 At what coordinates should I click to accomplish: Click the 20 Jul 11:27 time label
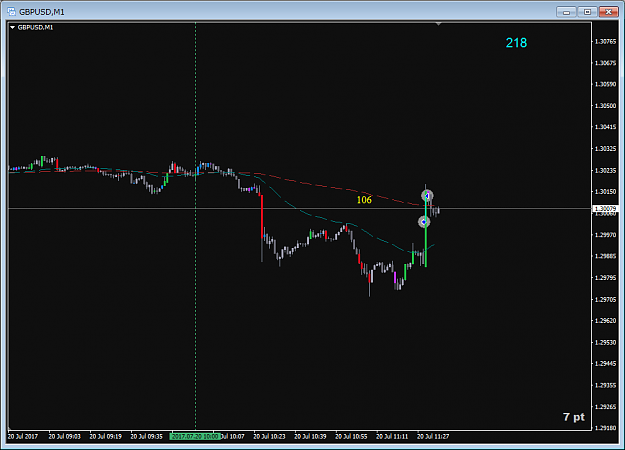tap(433, 436)
